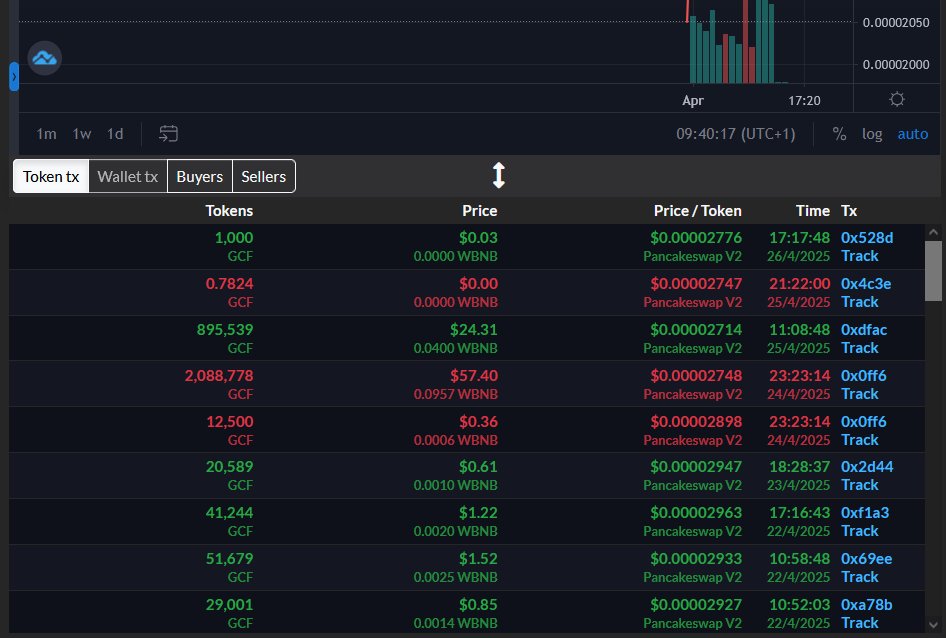
Task: Click the vertical resize arrow icon
Action: tap(498, 176)
